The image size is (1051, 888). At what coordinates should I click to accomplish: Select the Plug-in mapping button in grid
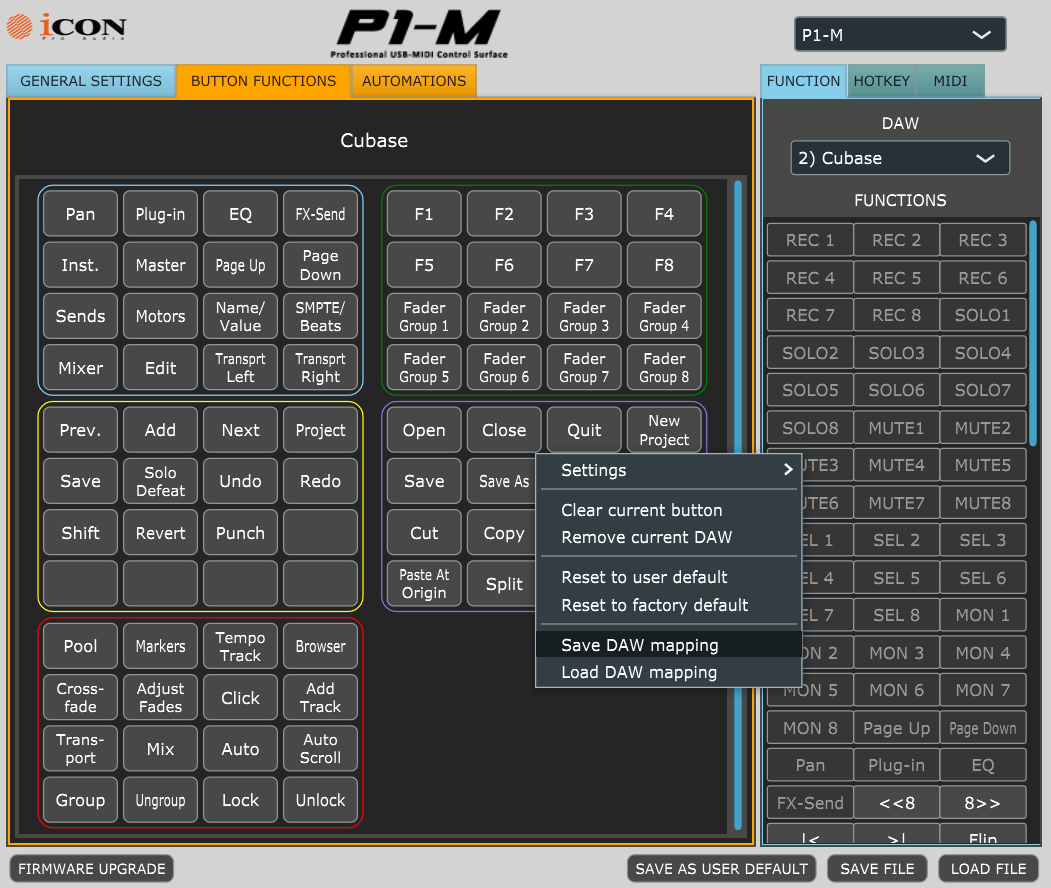[160, 214]
